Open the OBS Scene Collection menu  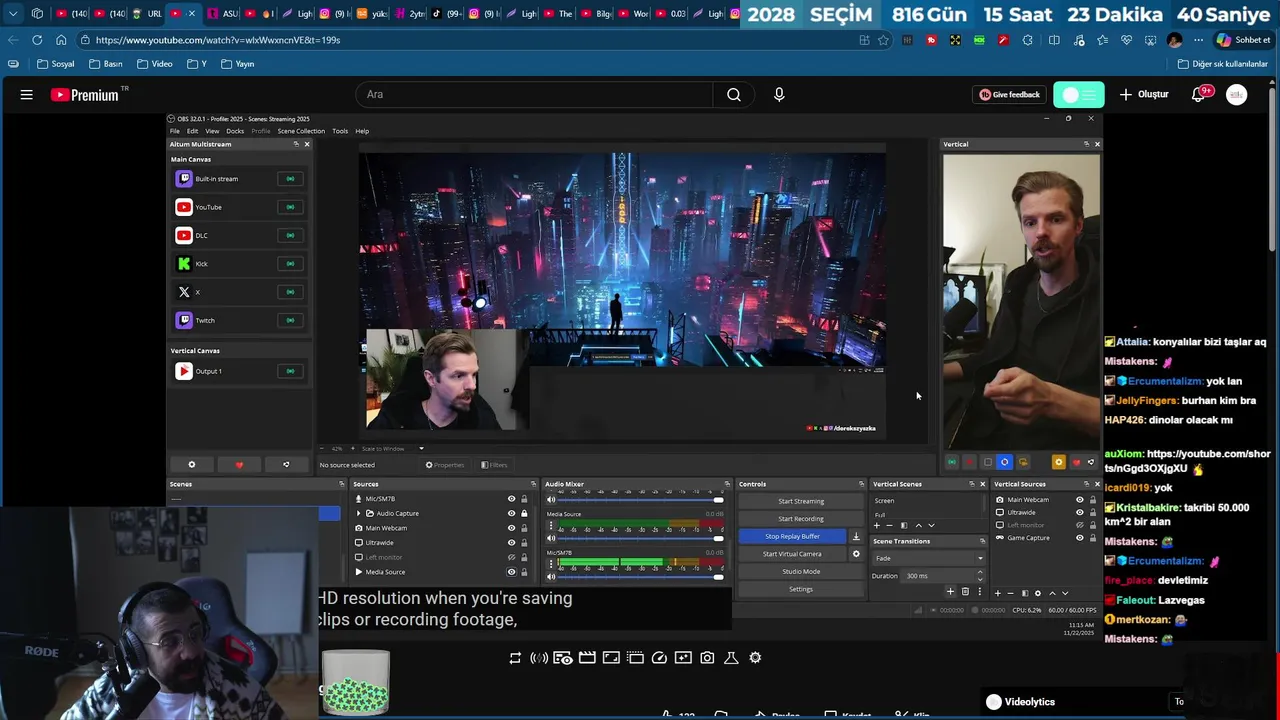301,131
